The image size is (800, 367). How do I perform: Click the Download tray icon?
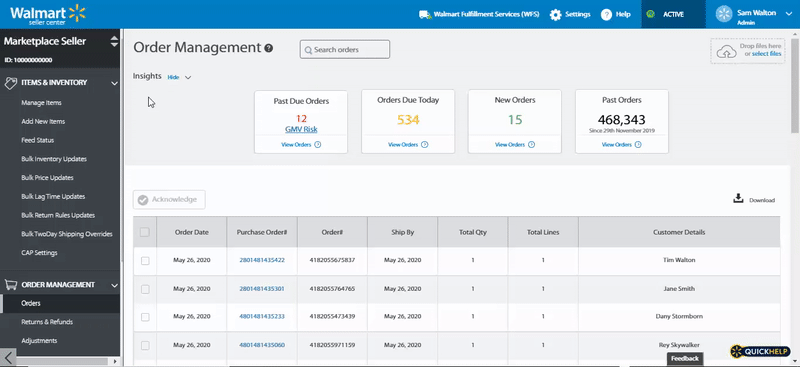(738, 199)
